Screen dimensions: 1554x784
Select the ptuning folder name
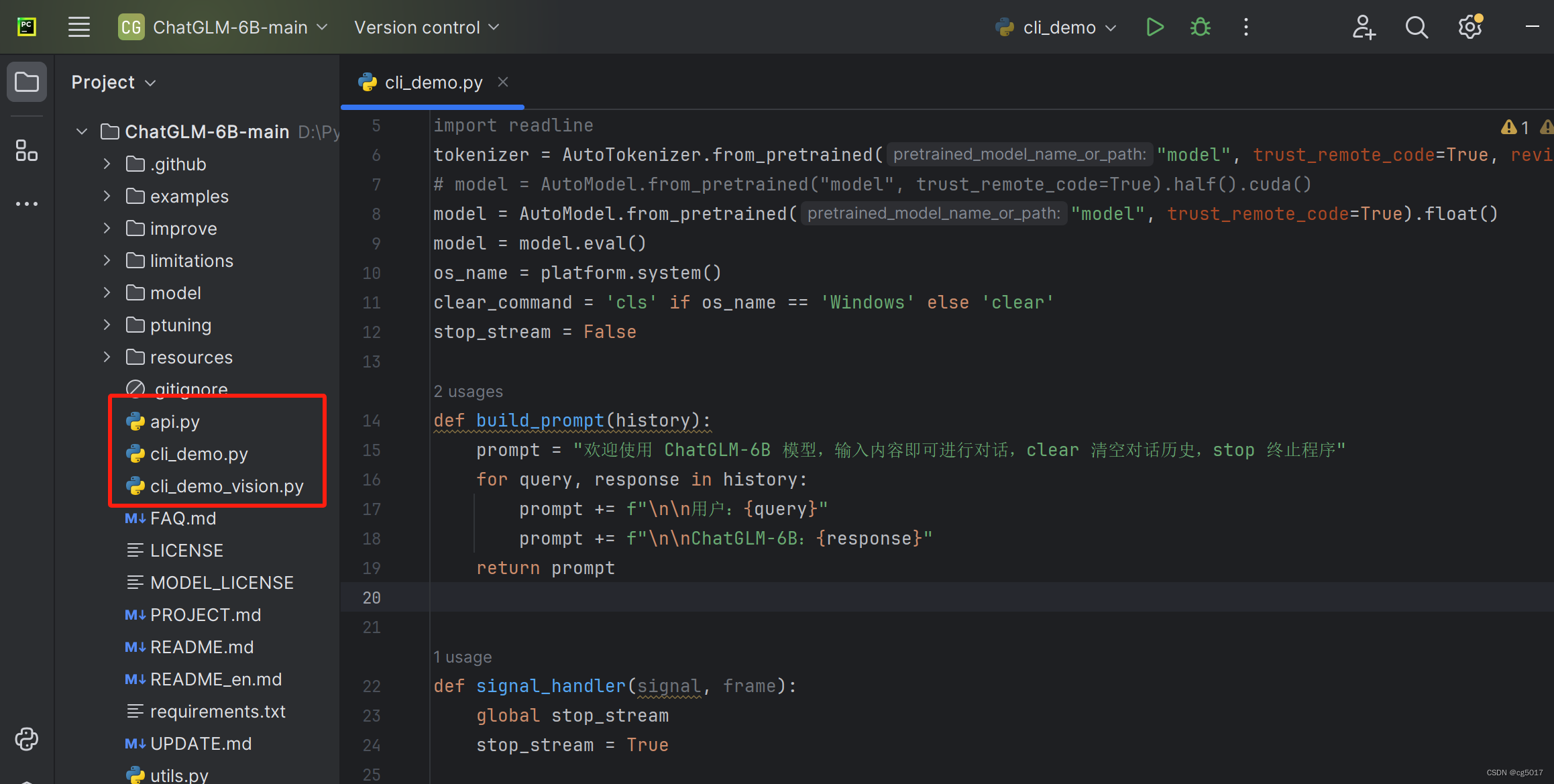(x=180, y=325)
